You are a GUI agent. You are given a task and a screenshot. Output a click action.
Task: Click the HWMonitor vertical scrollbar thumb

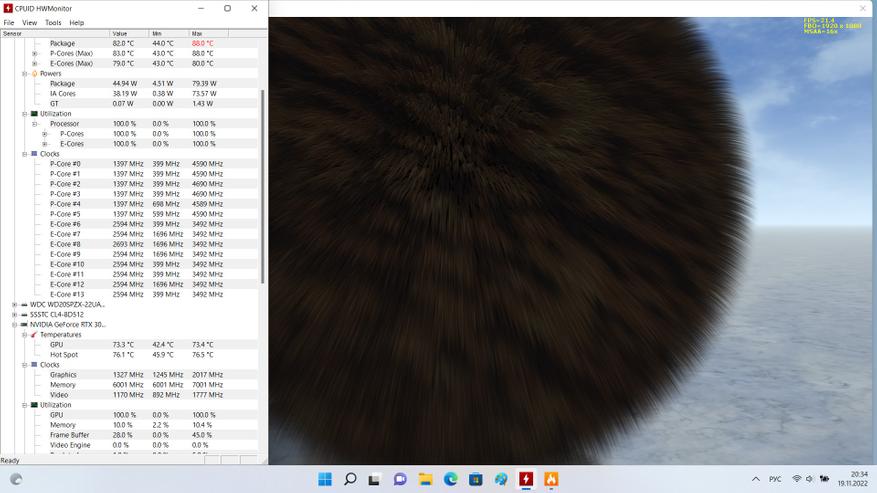(x=262, y=186)
